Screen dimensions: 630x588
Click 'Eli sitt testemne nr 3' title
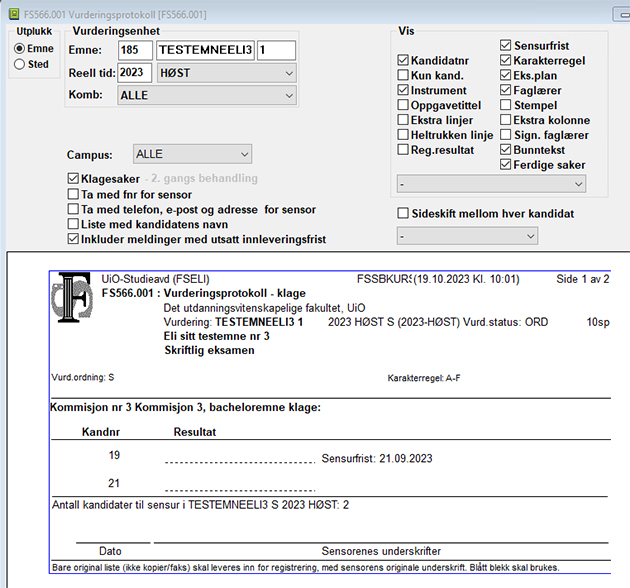coord(217,336)
